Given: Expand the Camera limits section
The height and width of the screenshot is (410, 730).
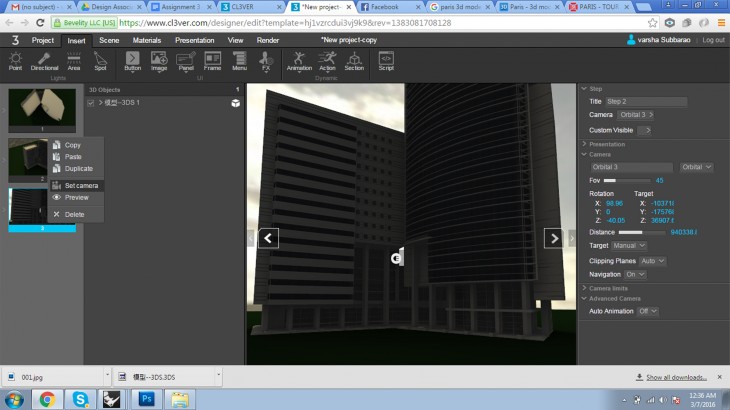Looking at the screenshot, I should coord(614,288).
